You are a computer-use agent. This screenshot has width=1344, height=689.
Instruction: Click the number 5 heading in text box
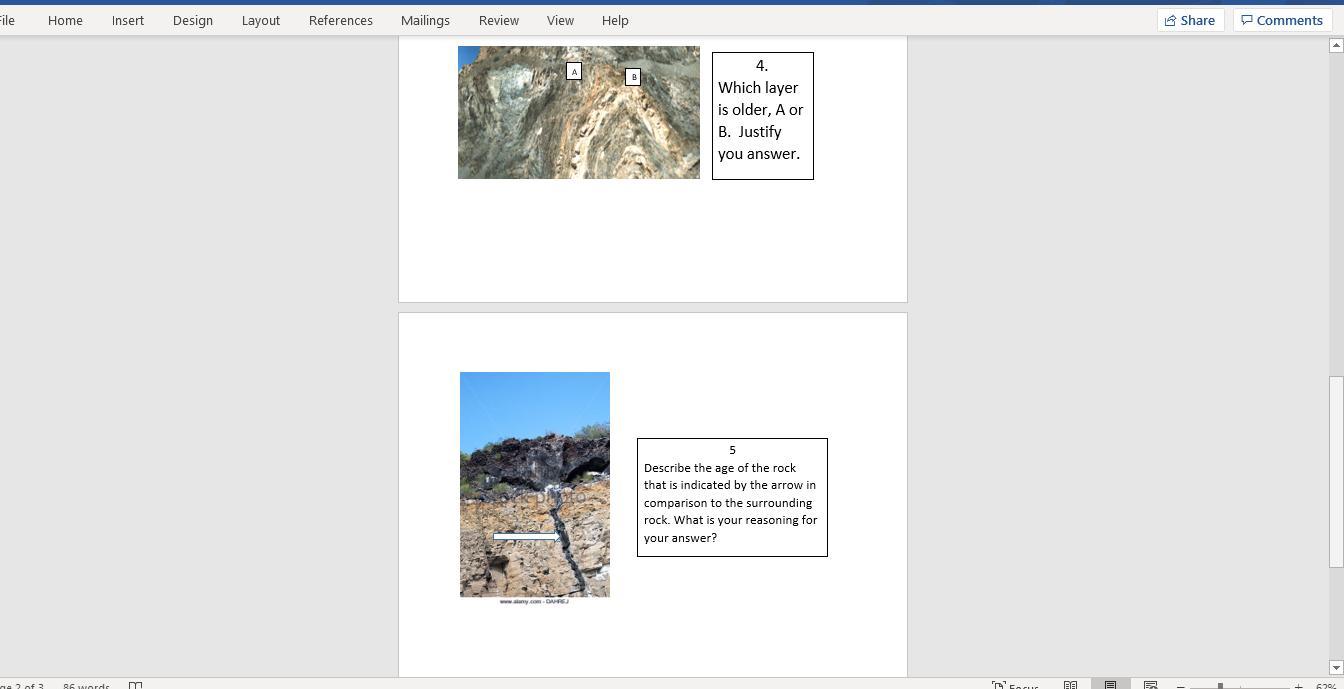(x=732, y=450)
